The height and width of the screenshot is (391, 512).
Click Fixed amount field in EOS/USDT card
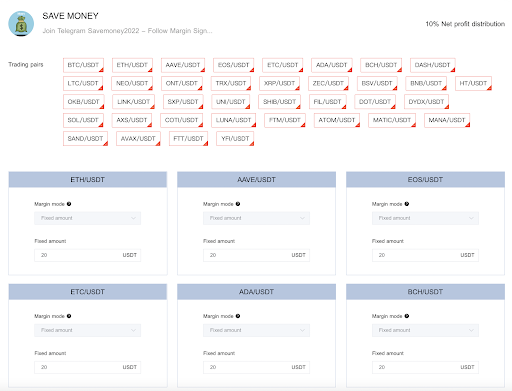(x=425, y=255)
